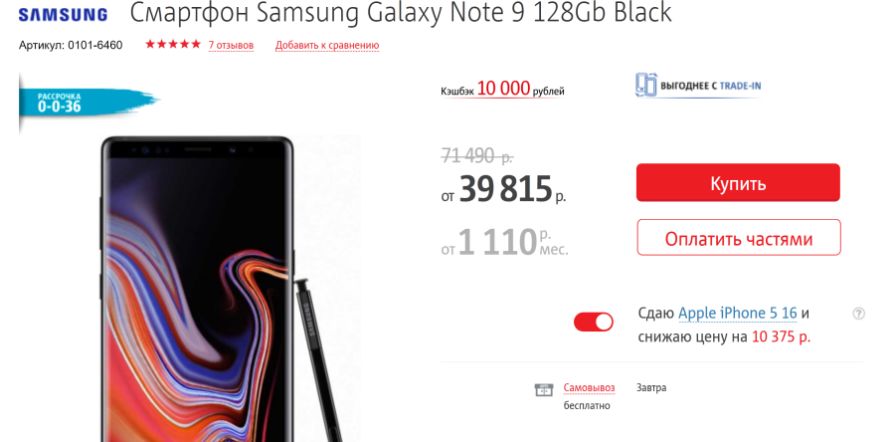The height and width of the screenshot is (442, 895).
Task: Click the question mark help icon
Action: point(858,314)
